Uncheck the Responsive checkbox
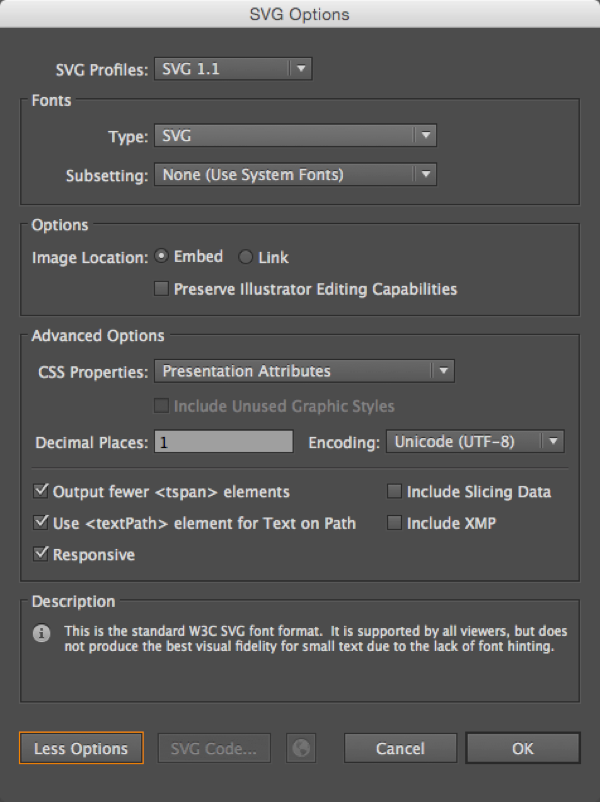 pyautogui.click(x=42, y=554)
